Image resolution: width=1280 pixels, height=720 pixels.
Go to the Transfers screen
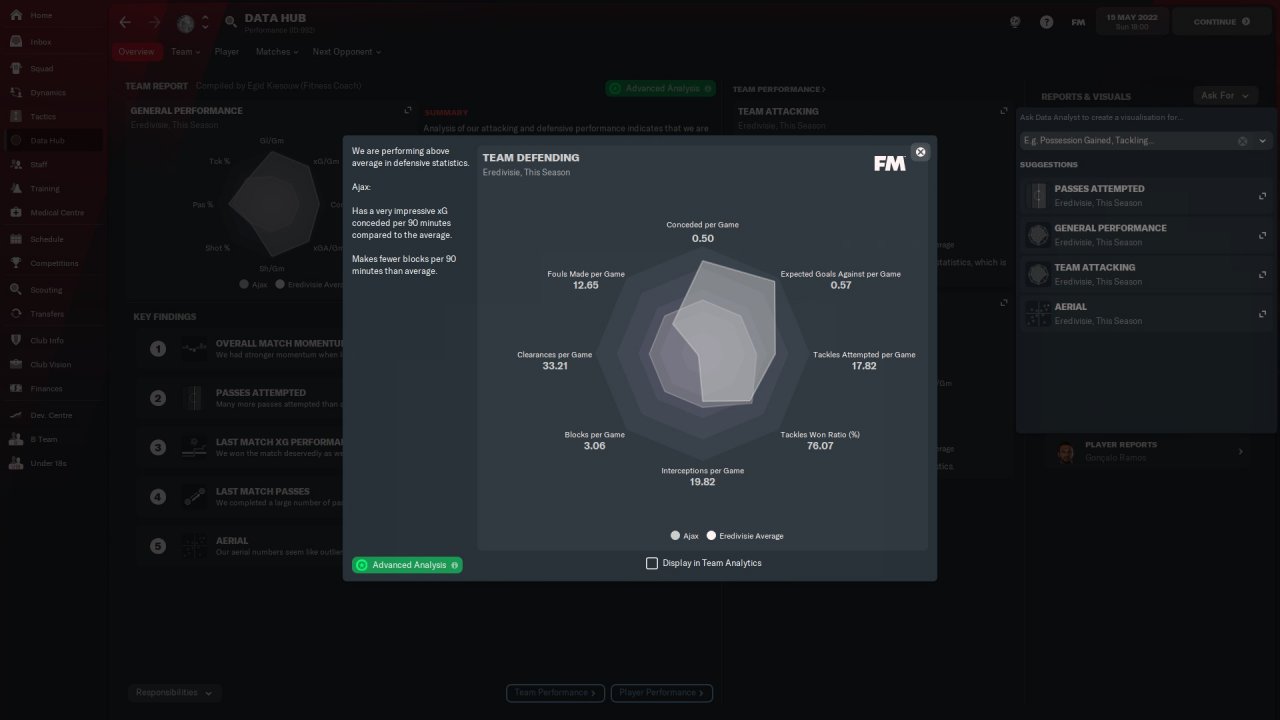click(52, 314)
